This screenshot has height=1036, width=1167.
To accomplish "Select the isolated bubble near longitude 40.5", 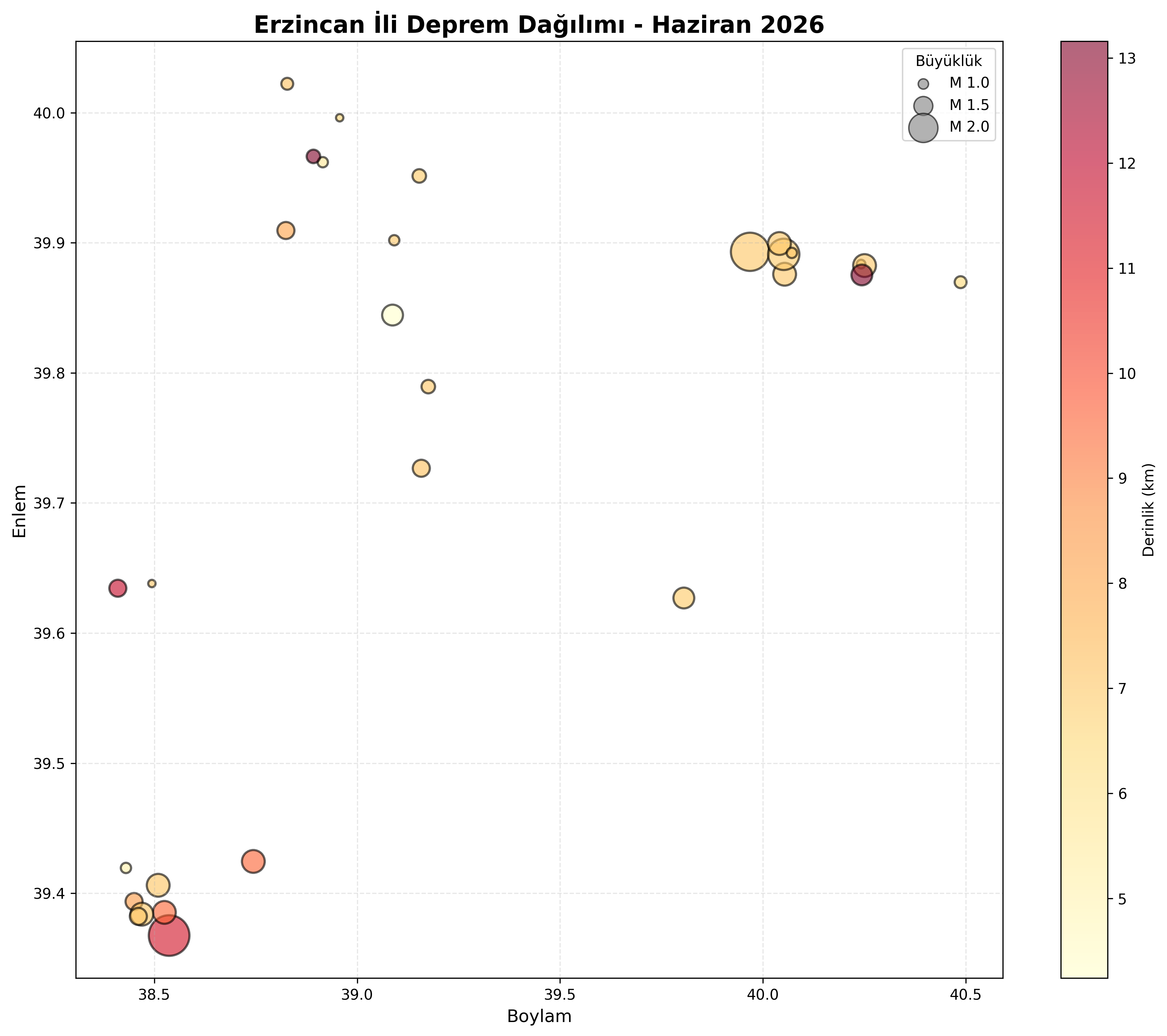I will coord(960,282).
